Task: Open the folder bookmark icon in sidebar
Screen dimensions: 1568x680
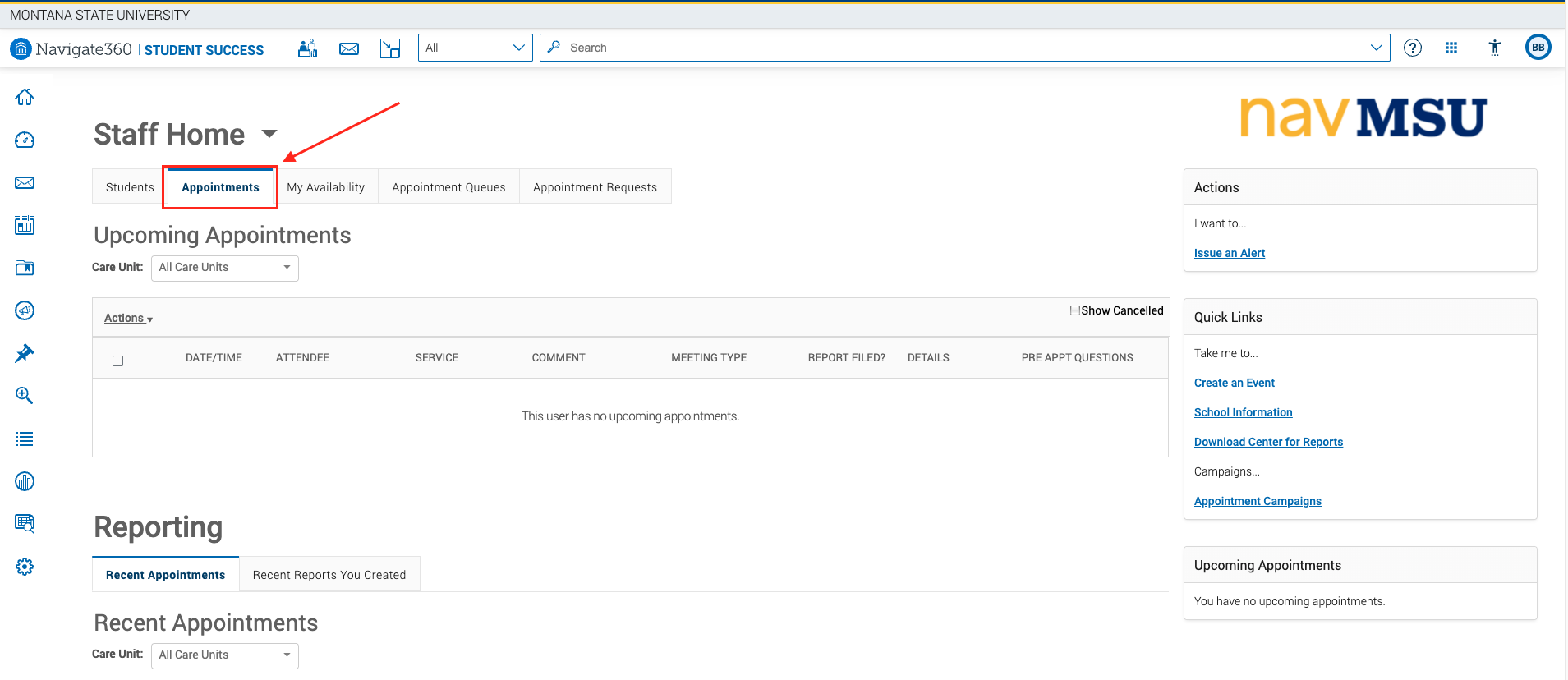Action: (x=25, y=268)
